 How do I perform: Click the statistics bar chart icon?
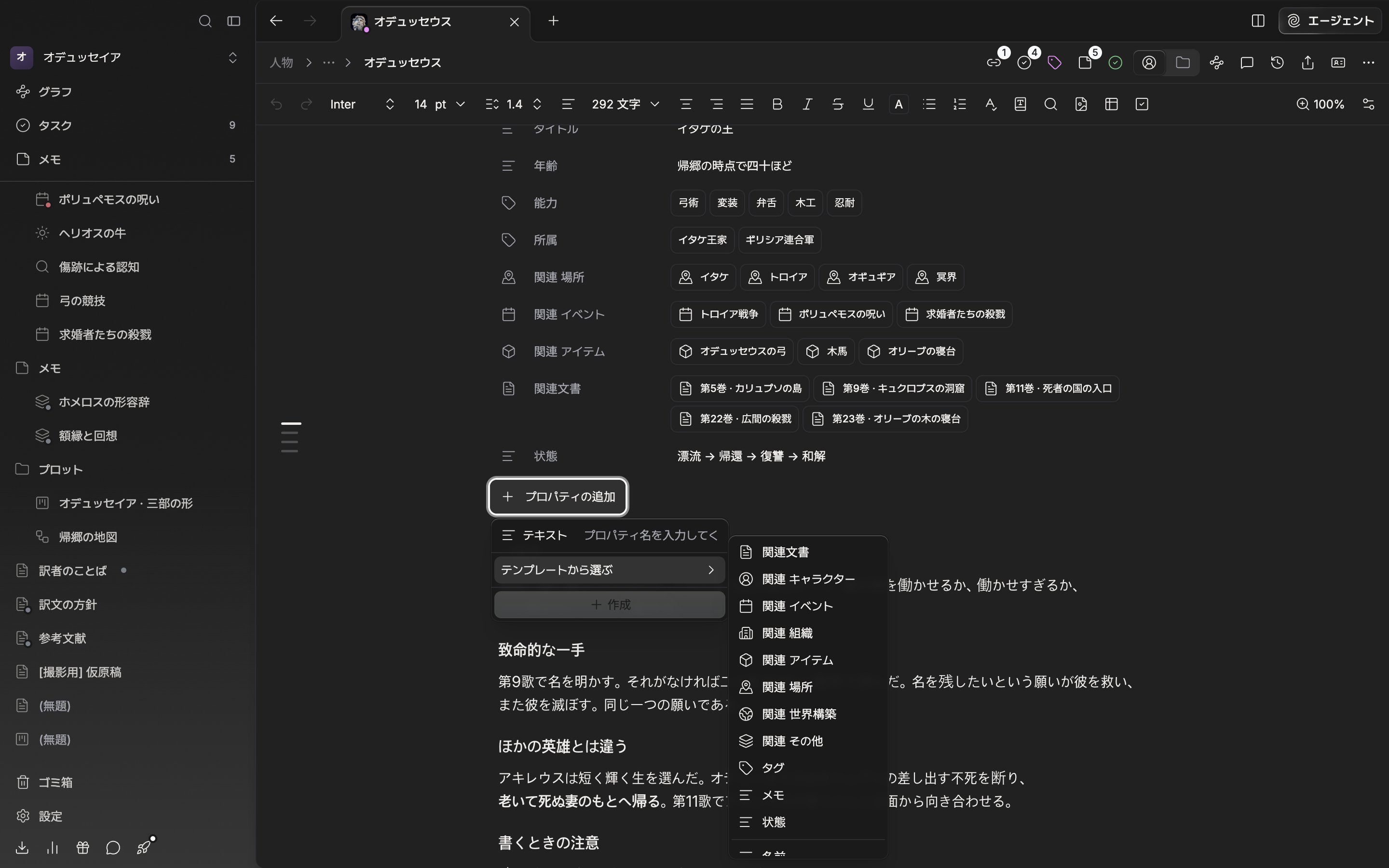[x=52, y=848]
